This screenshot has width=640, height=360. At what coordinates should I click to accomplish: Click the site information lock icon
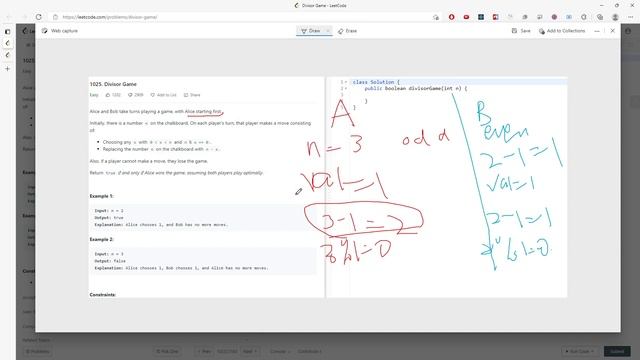point(56,17)
